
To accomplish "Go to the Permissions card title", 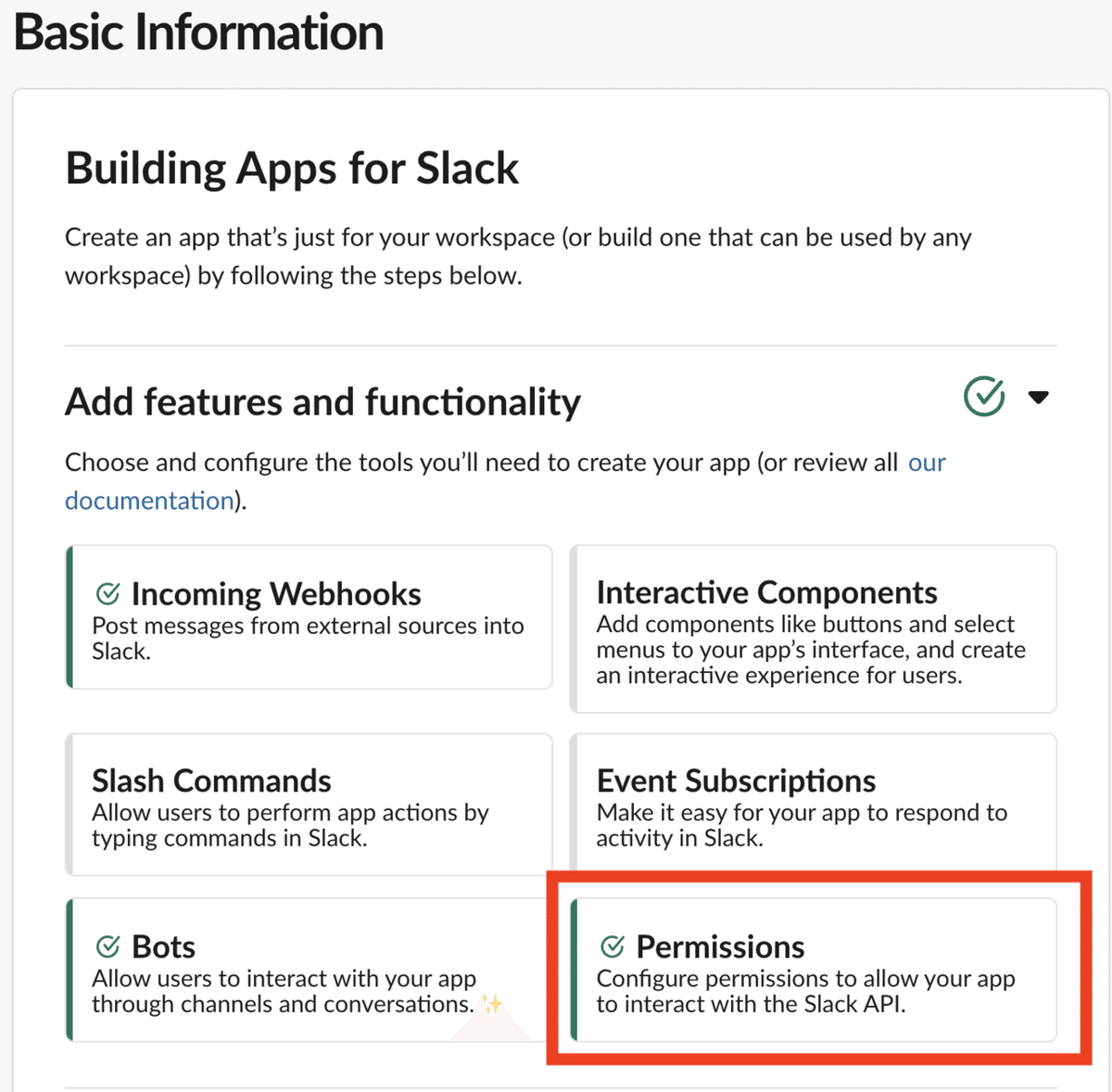I will tap(720, 946).
